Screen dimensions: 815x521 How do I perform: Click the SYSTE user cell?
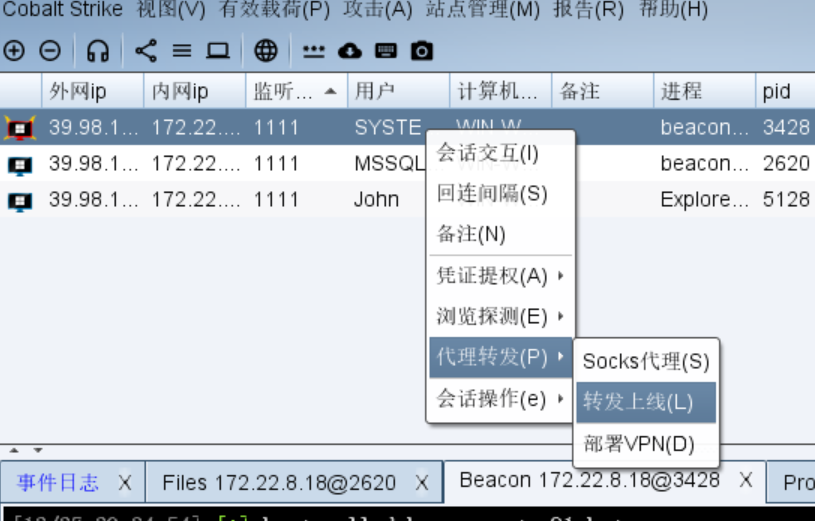388,127
